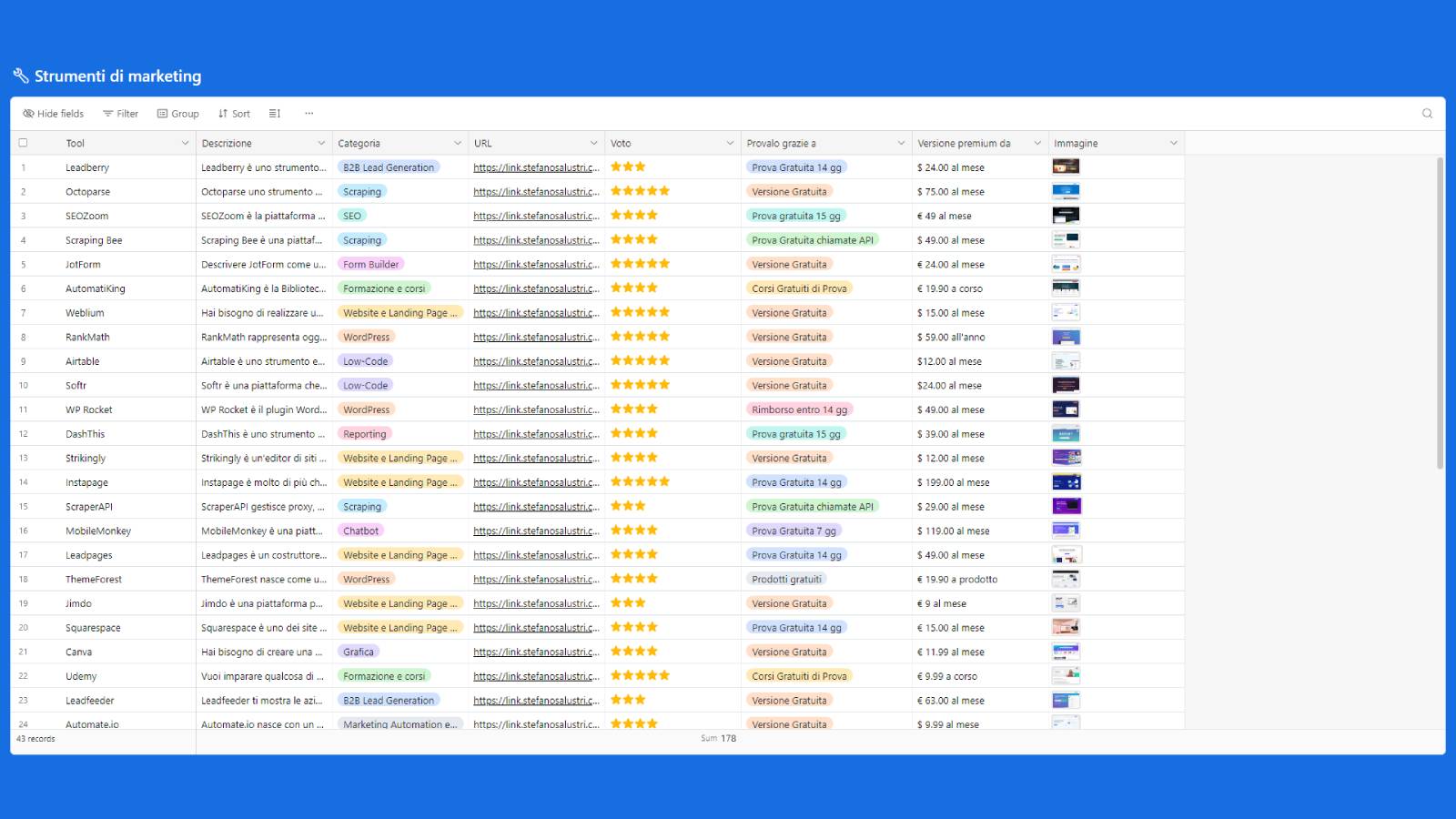Open the Instapage image thumbnail

pyautogui.click(x=1066, y=481)
